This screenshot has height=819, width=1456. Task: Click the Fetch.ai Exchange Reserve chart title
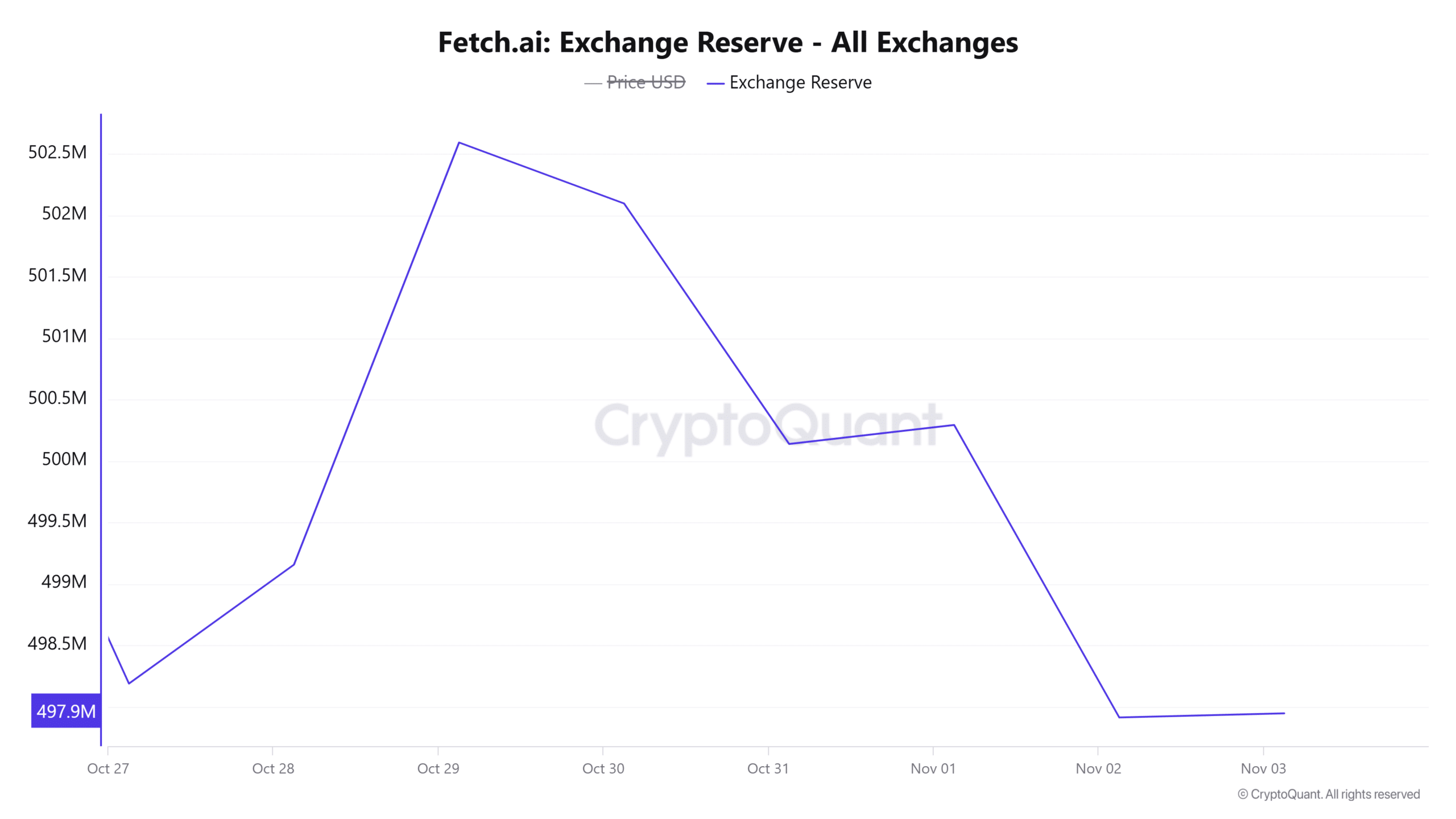click(728, 42)
